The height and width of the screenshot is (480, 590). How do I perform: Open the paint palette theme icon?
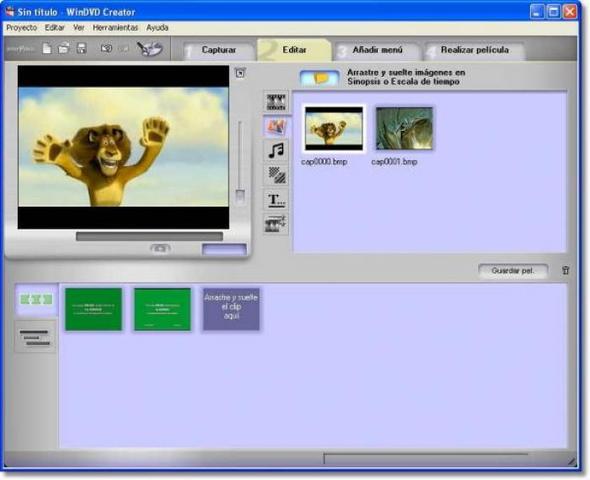click(149, 49)
